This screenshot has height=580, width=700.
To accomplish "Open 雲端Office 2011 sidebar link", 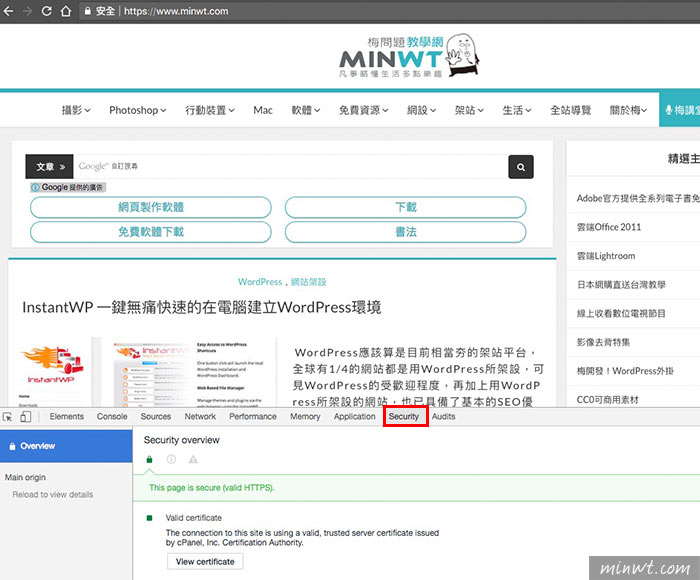I will point(609,227).
